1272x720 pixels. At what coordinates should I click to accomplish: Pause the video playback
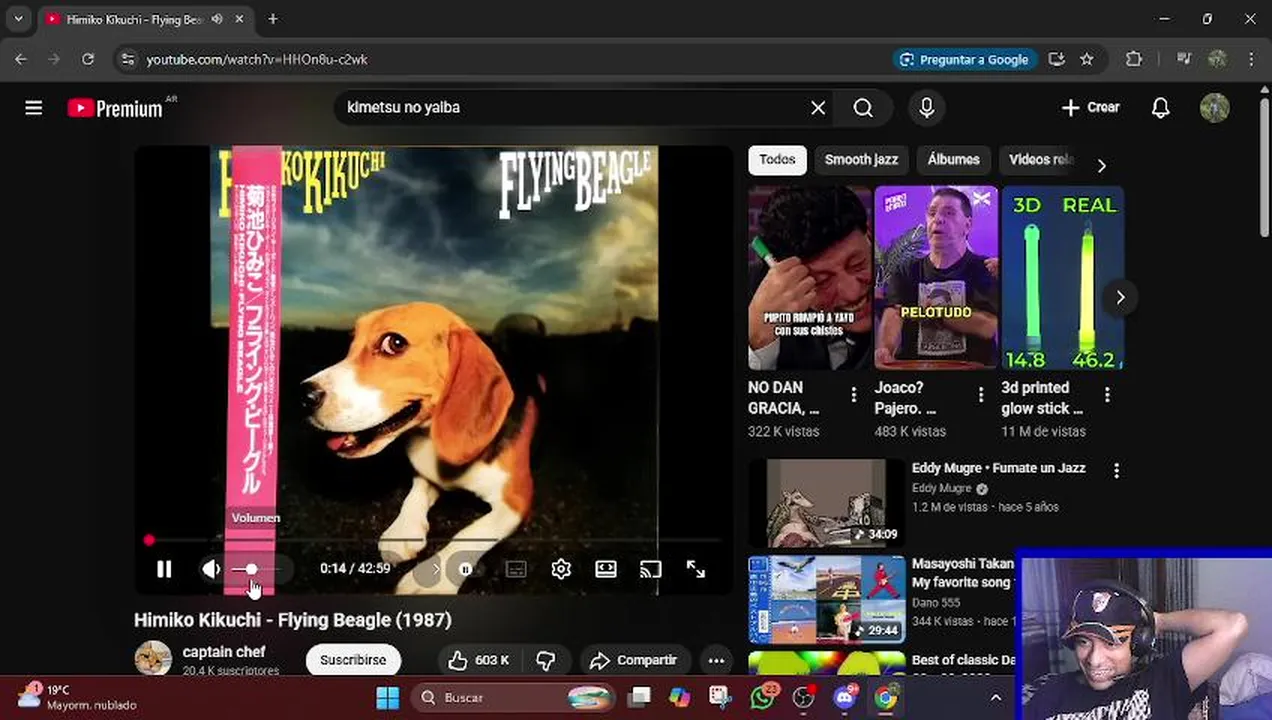(164, 569)
